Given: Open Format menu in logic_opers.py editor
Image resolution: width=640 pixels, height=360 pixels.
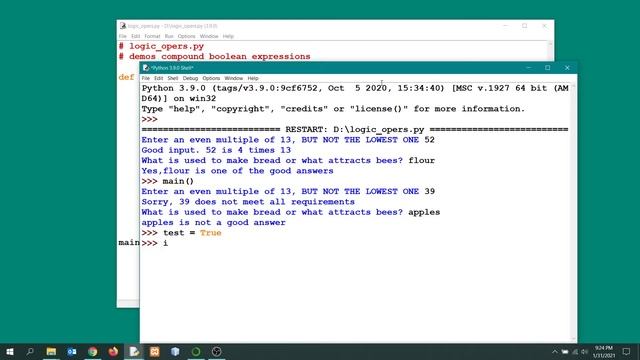Looking at the screenshot, I should [152, 36].
